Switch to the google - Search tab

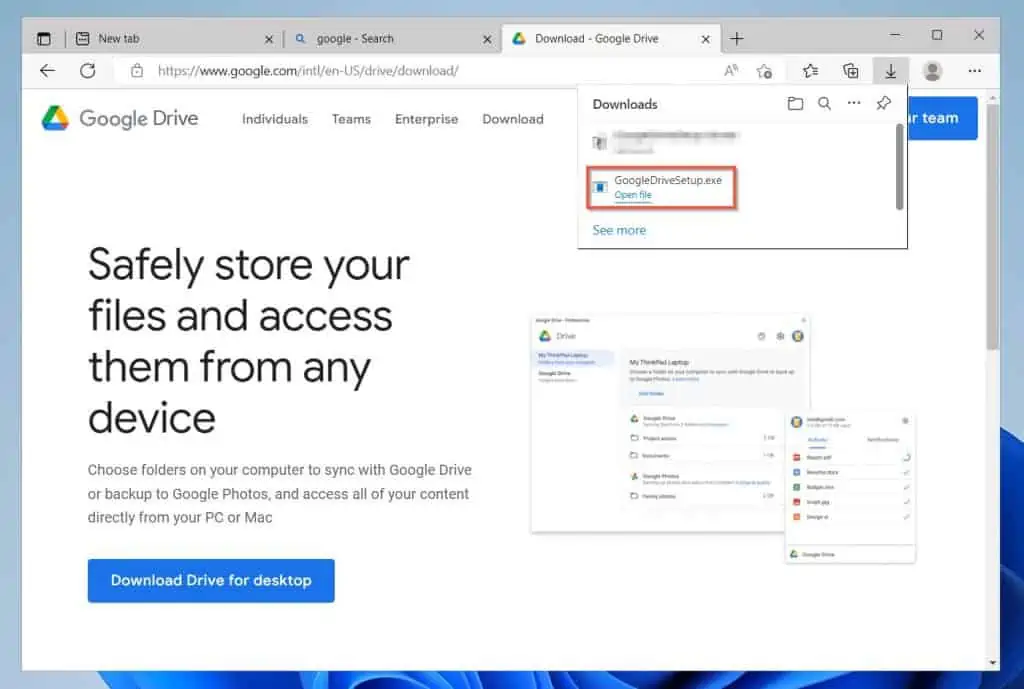(x=392, y=39)
